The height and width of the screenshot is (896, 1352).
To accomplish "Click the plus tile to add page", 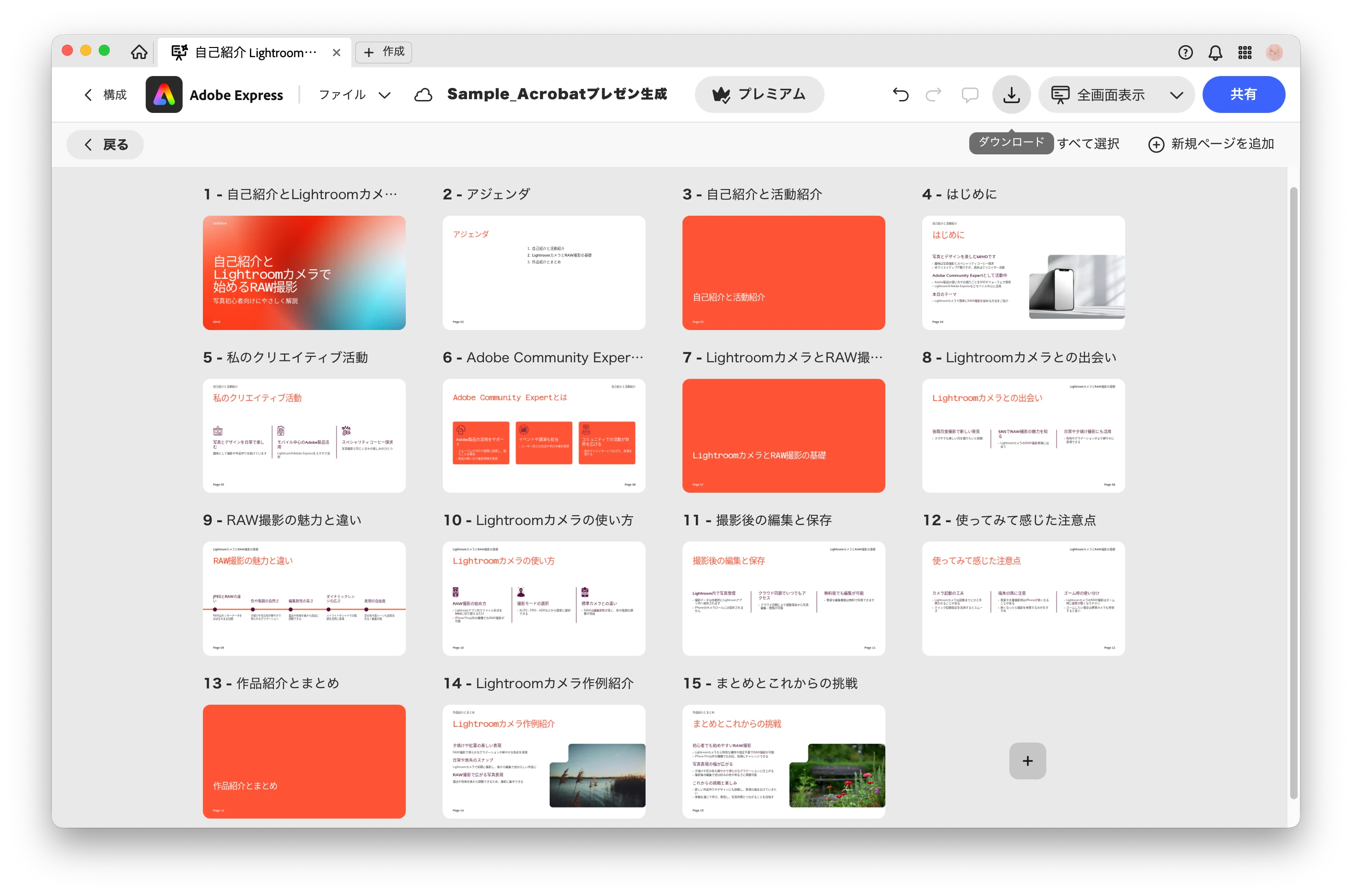I will 1027,760.
